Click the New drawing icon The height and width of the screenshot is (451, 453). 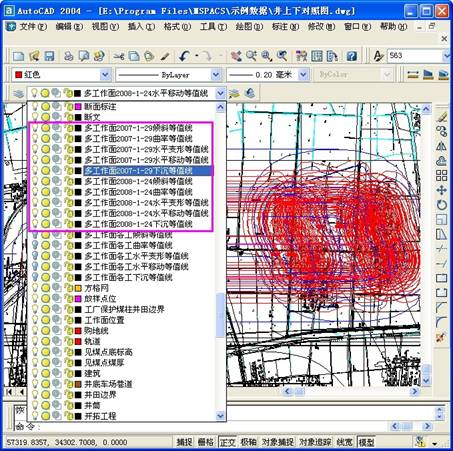click(x=19, y=56)
